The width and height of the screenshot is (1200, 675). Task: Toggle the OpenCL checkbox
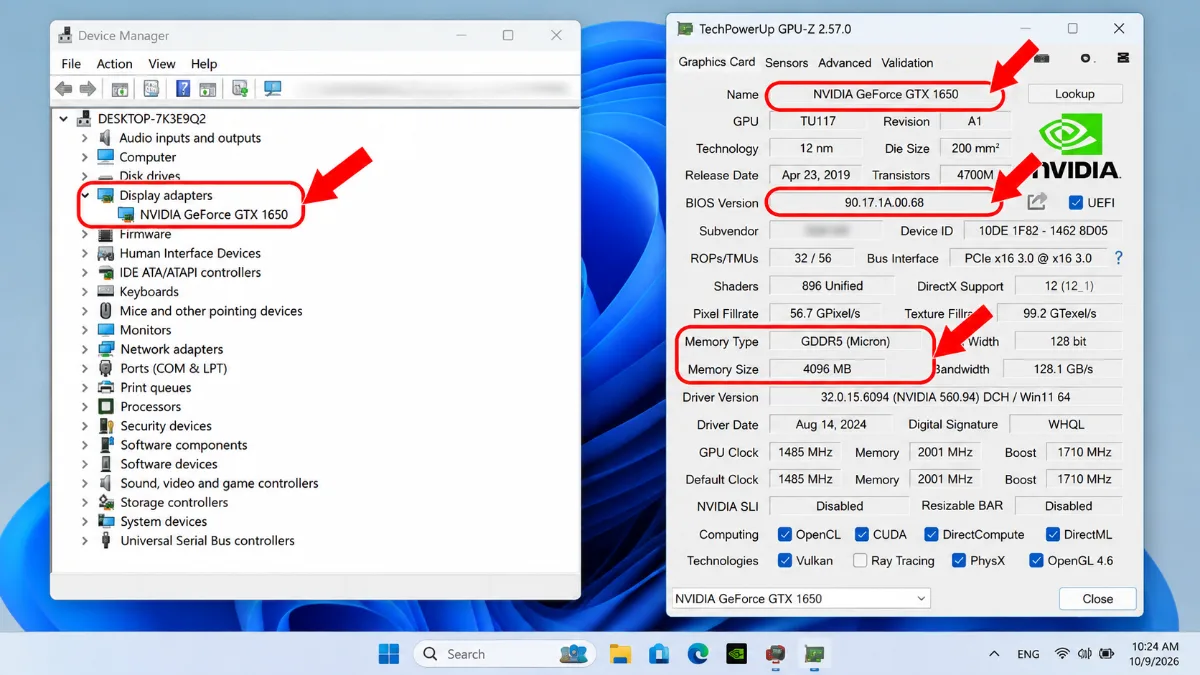[785, 535]
